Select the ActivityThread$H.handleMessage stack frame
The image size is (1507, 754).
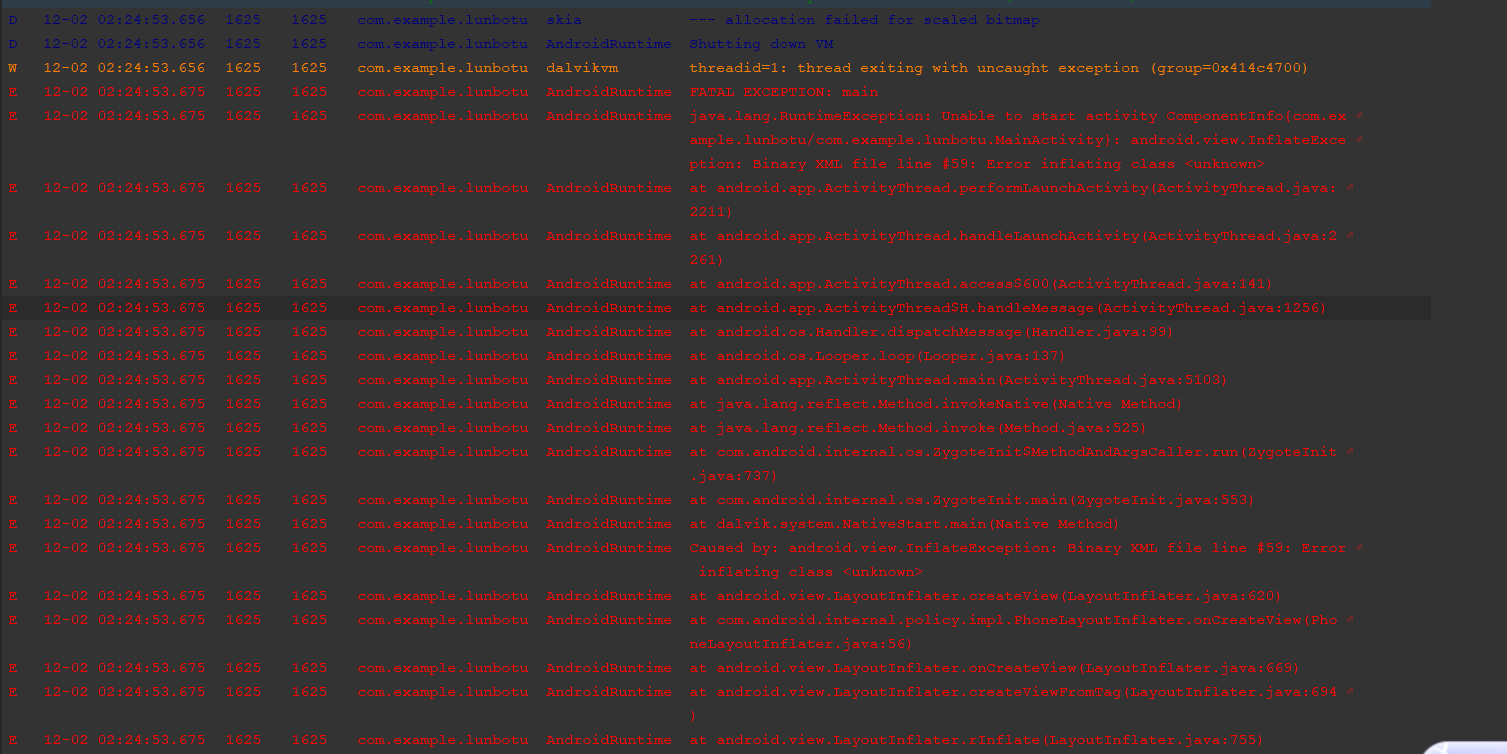pos(1008,308)
